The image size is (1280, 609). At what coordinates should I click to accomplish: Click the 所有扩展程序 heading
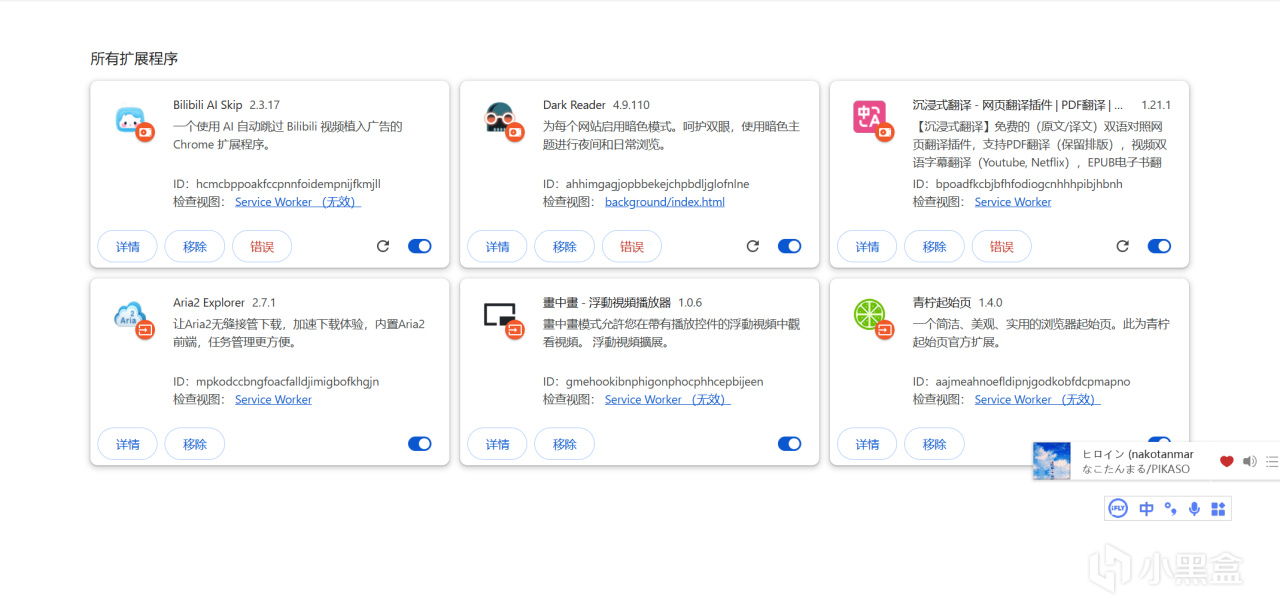pyautogui.click(x=134, y=58)
